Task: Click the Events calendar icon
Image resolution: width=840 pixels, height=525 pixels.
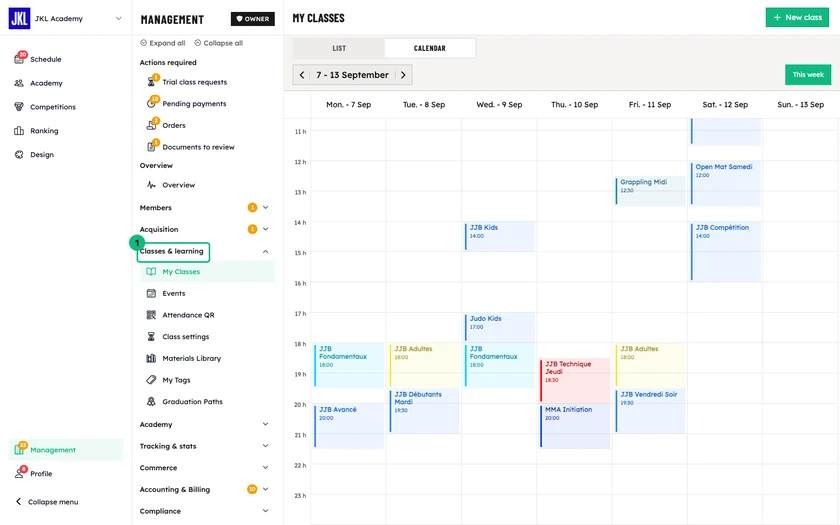Action: pyautogui.click(x=151, y=293)
